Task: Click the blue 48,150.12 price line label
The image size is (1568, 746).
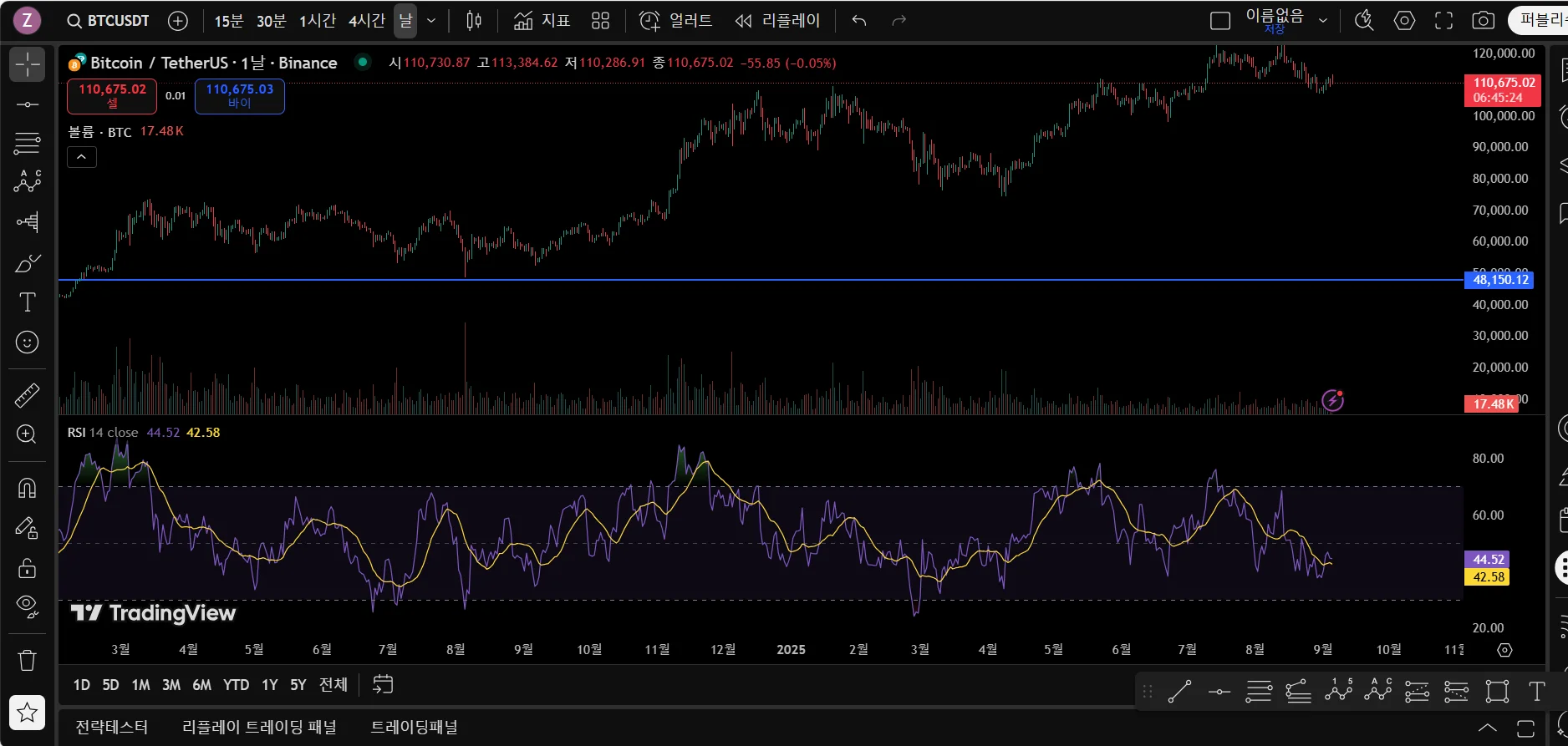Action: click(1499, 280)
